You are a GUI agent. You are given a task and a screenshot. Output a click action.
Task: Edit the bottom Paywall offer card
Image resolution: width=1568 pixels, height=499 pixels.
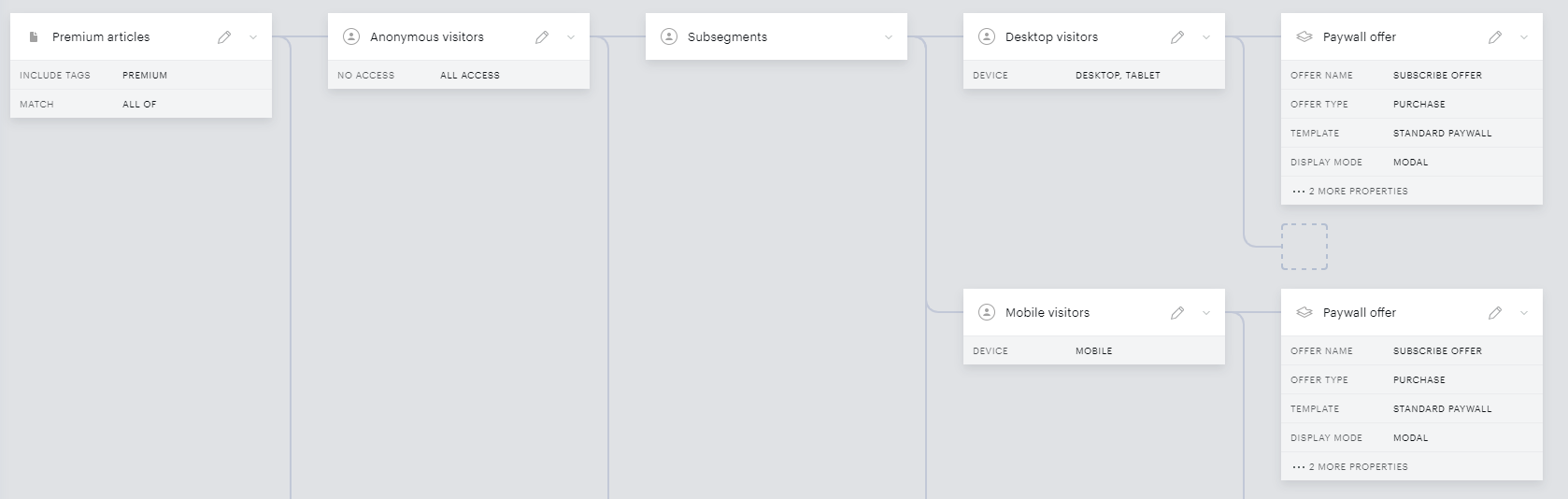1495,313
